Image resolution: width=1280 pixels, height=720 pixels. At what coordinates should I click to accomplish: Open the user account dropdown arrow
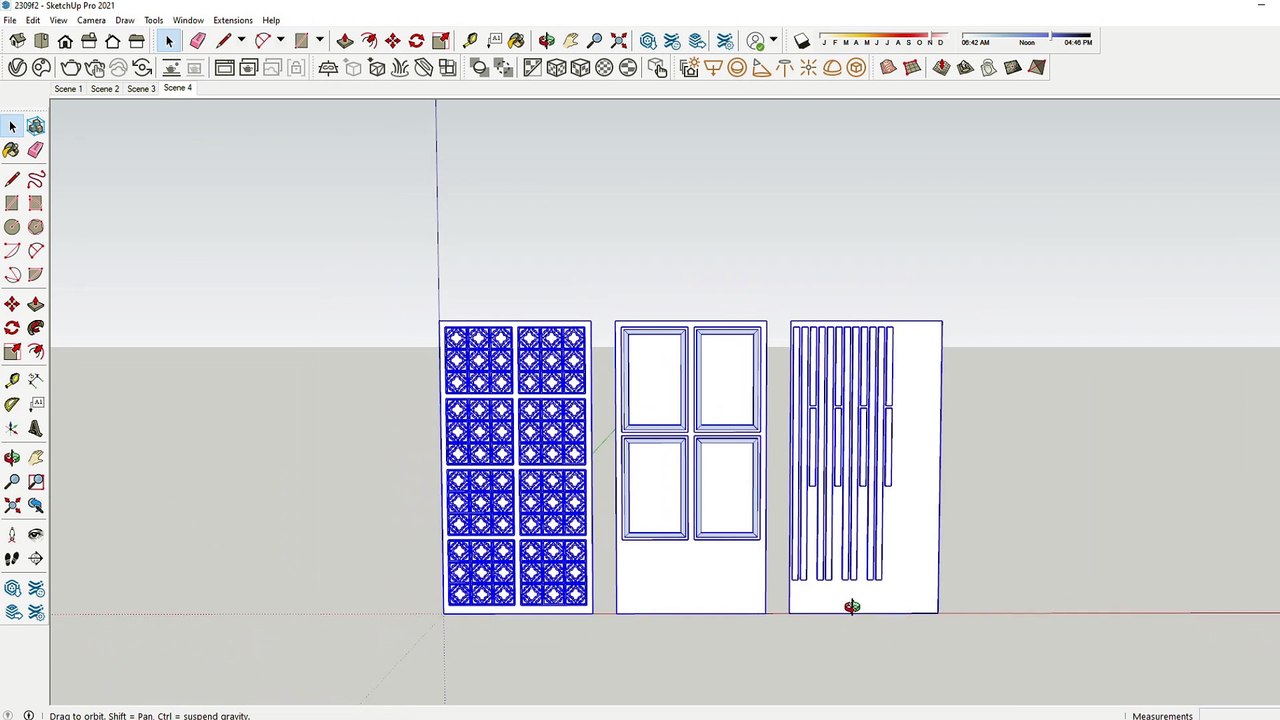coord(773,40)
